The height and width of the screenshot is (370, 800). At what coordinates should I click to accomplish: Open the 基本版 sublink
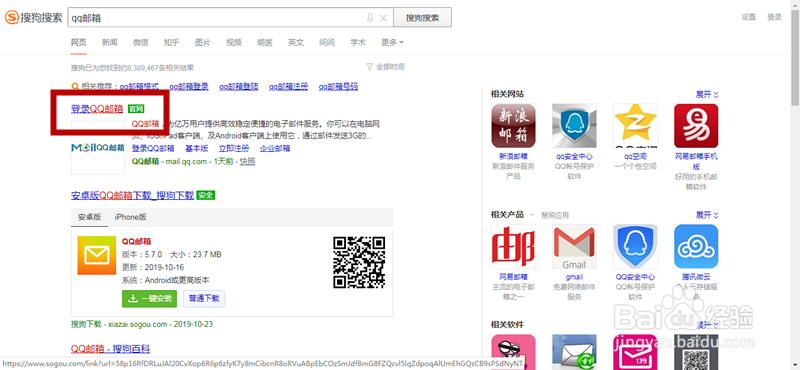(x=196, y=149)
